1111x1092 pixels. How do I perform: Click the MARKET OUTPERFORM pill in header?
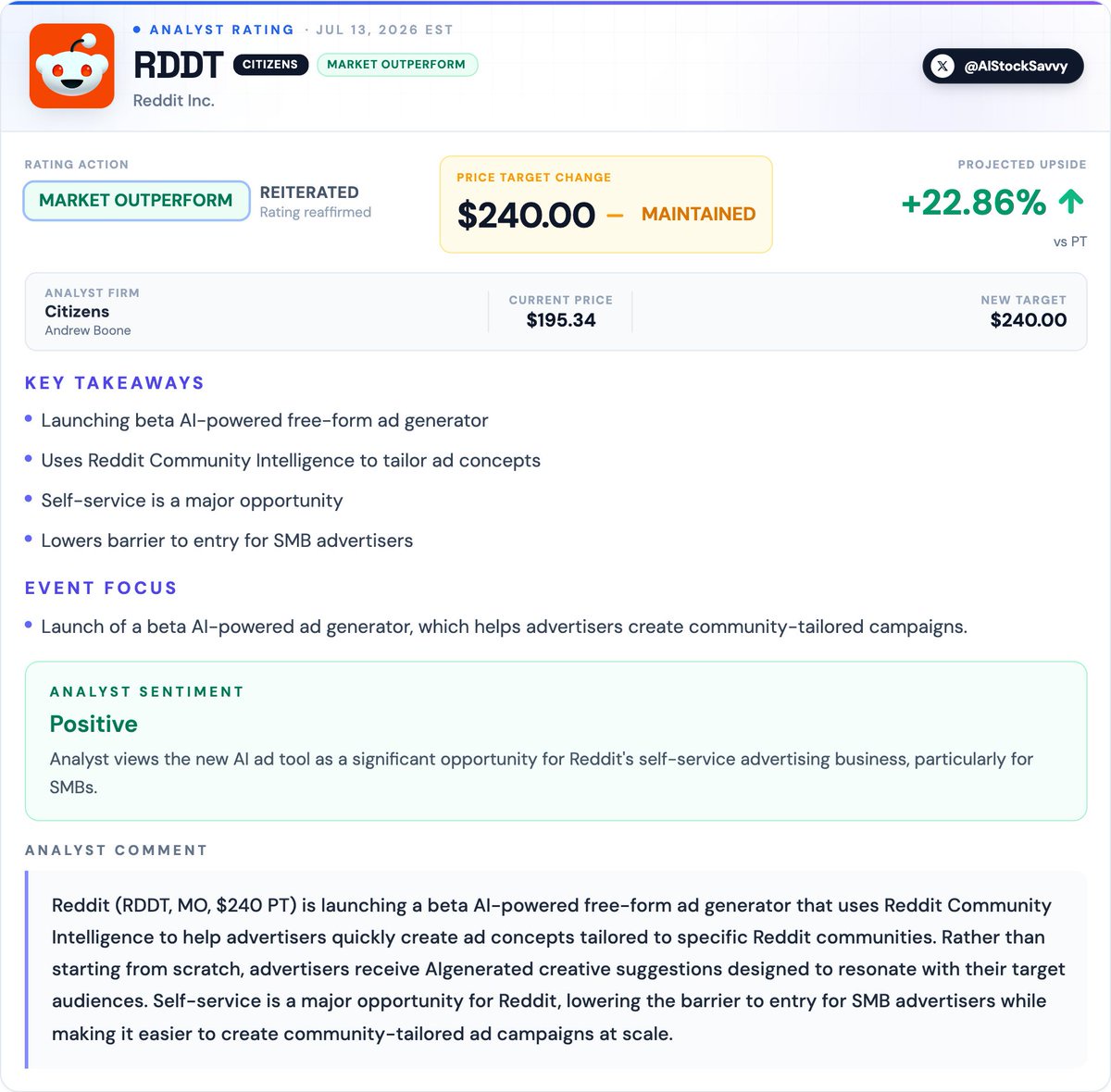[x=396, y=65]
